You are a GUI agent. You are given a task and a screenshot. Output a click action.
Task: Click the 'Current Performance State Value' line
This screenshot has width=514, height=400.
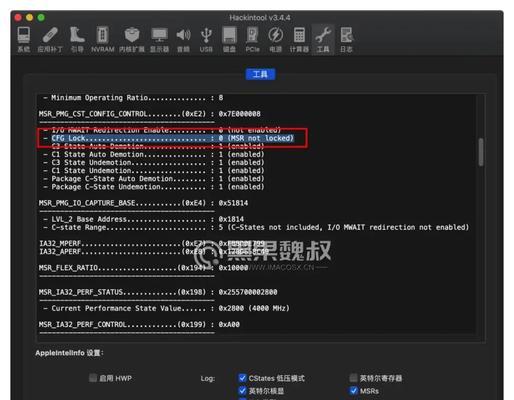pyautogui.click(x=166, y=308)
